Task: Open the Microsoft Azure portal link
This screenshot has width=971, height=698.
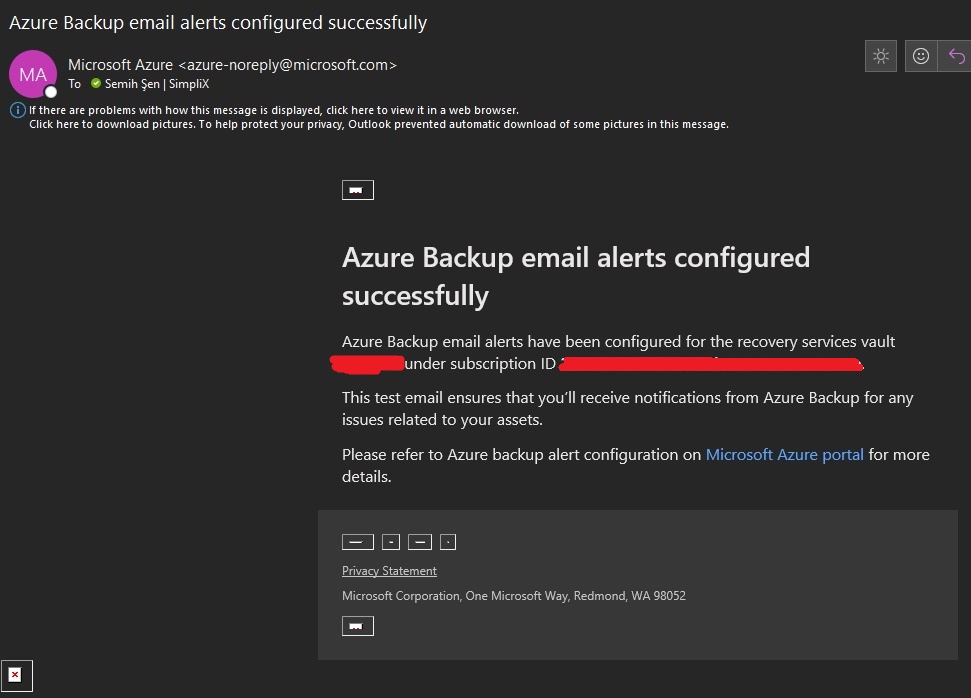Action: pos(784,454)
